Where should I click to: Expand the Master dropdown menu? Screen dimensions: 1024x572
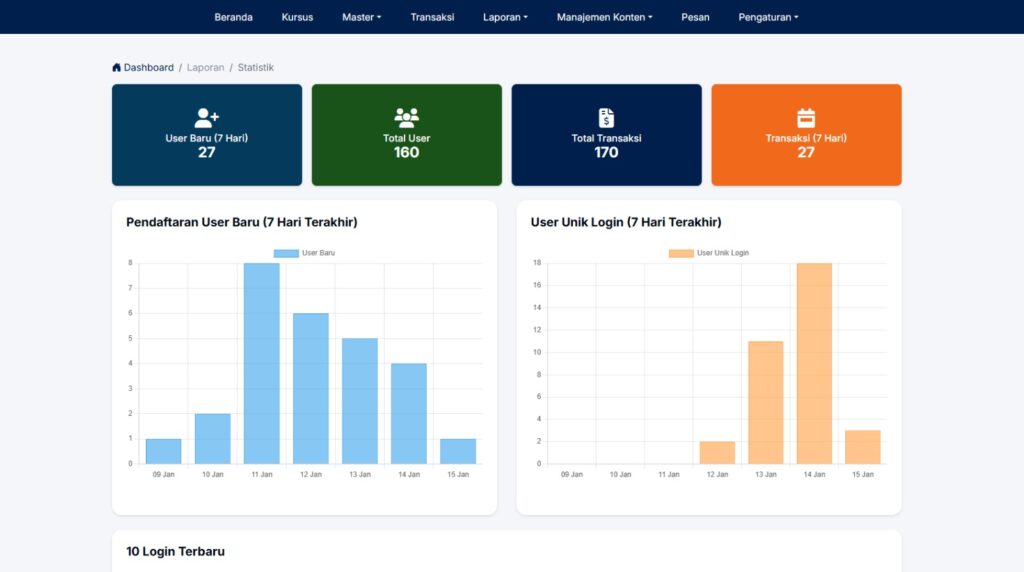[x=361, y=17]
